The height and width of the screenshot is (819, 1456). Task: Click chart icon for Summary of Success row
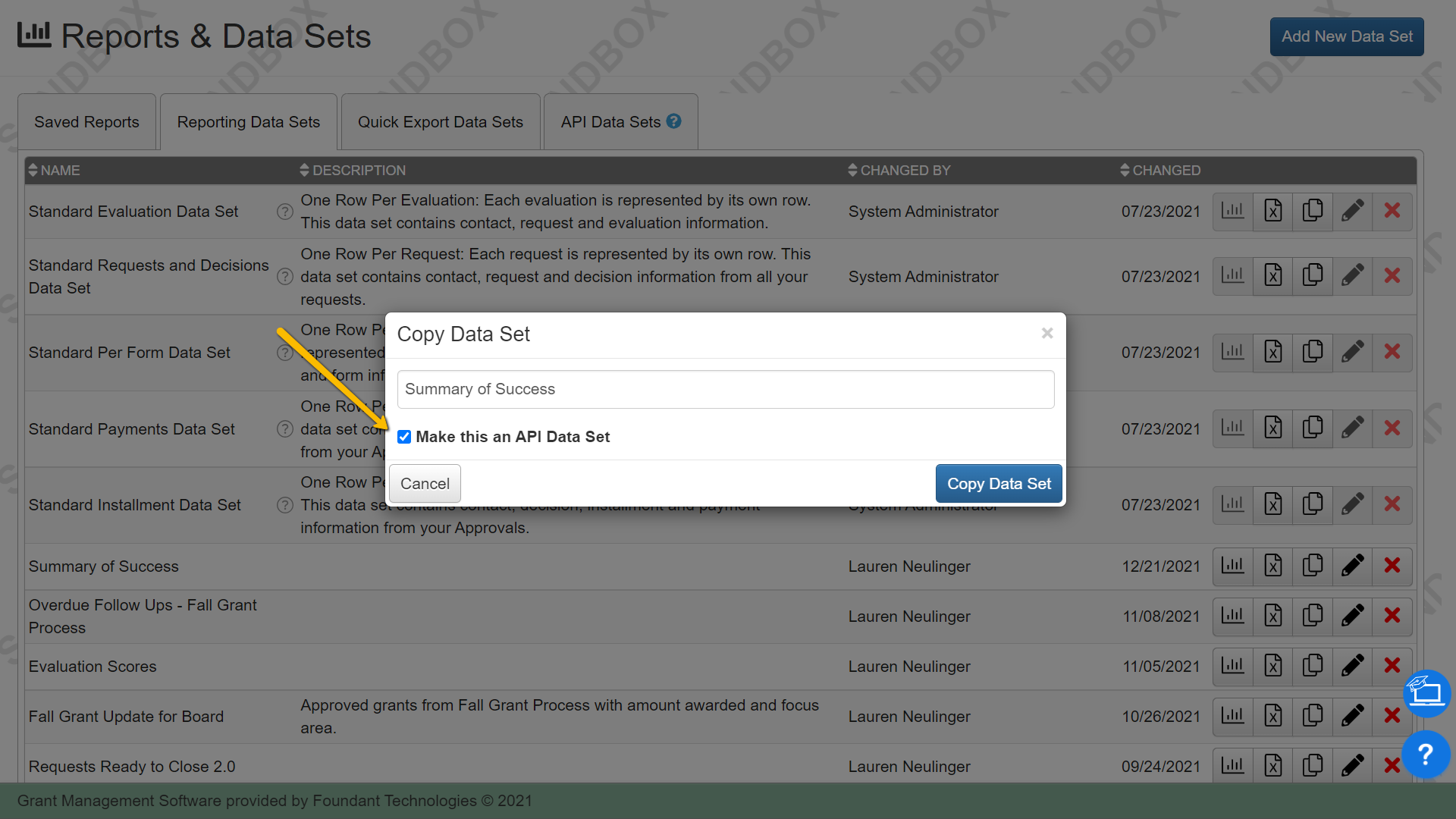coord(1232,566)
